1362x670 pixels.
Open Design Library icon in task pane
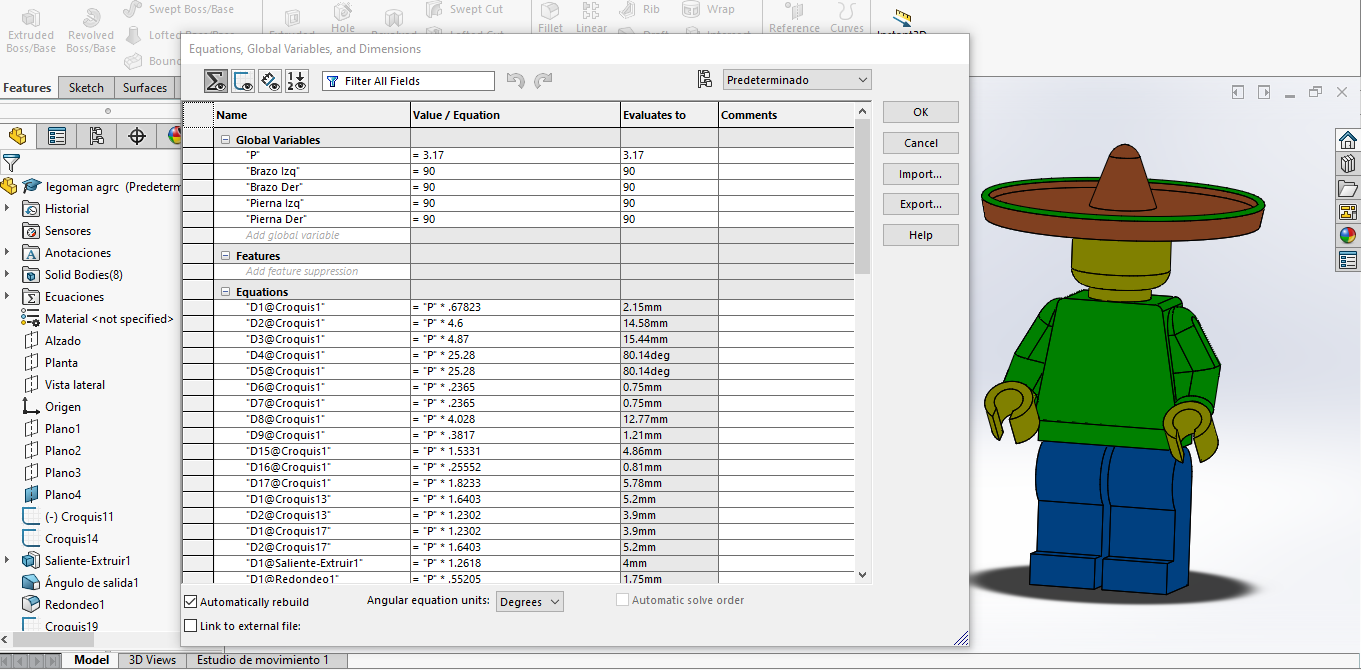[x=1348, y=163]
